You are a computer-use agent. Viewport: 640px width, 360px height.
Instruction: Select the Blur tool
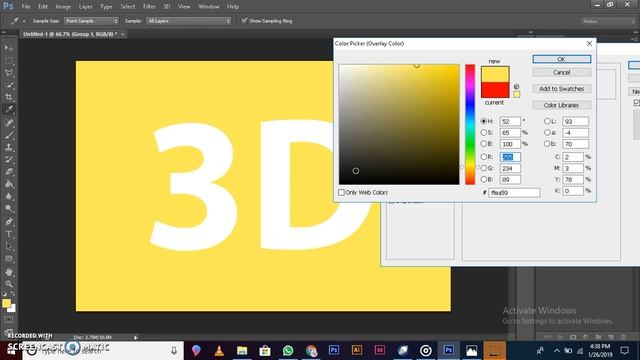[x=9, y=196]
